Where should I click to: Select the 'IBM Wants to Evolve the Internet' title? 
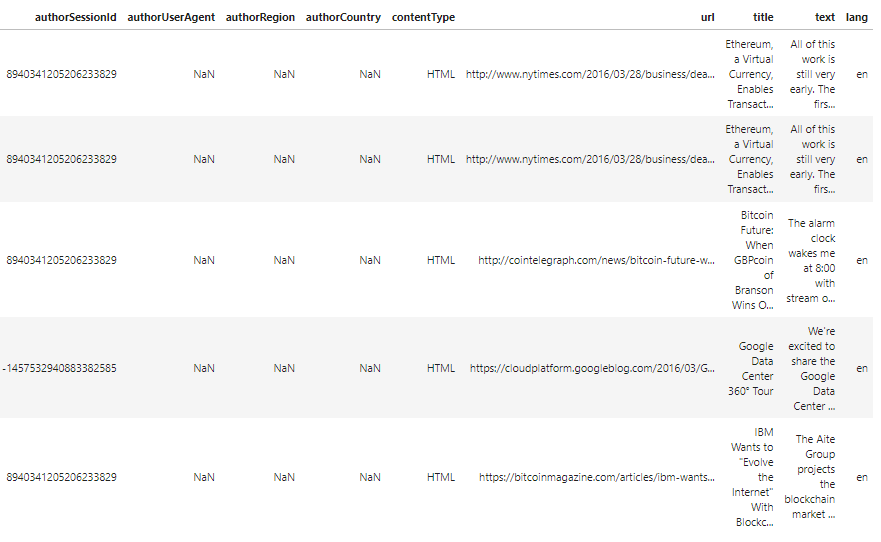tap(756, 477)
